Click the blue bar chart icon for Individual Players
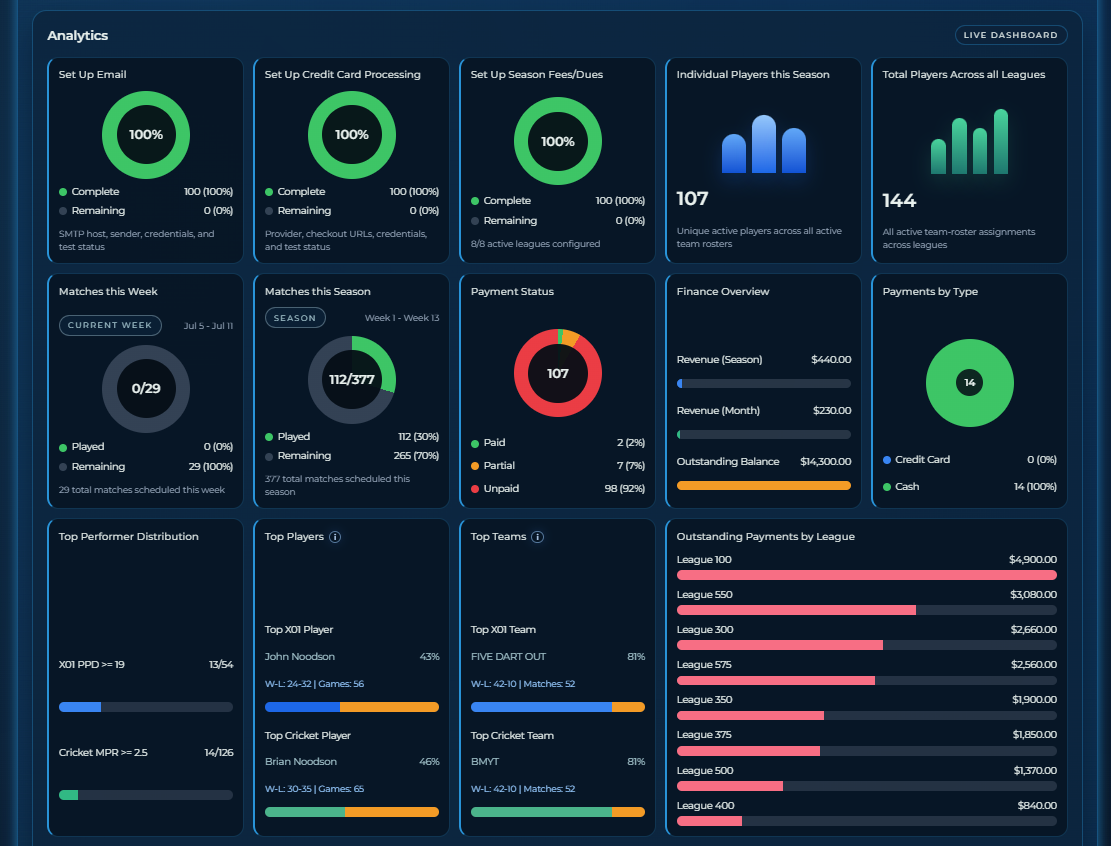The height and width of the screenshot is (846, 1111). (764, 144)
